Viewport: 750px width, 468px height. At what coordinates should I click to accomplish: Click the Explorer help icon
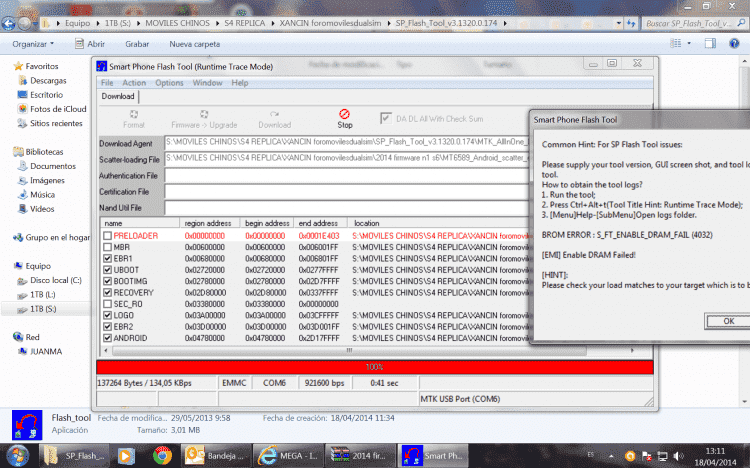[x=734, y=44]
